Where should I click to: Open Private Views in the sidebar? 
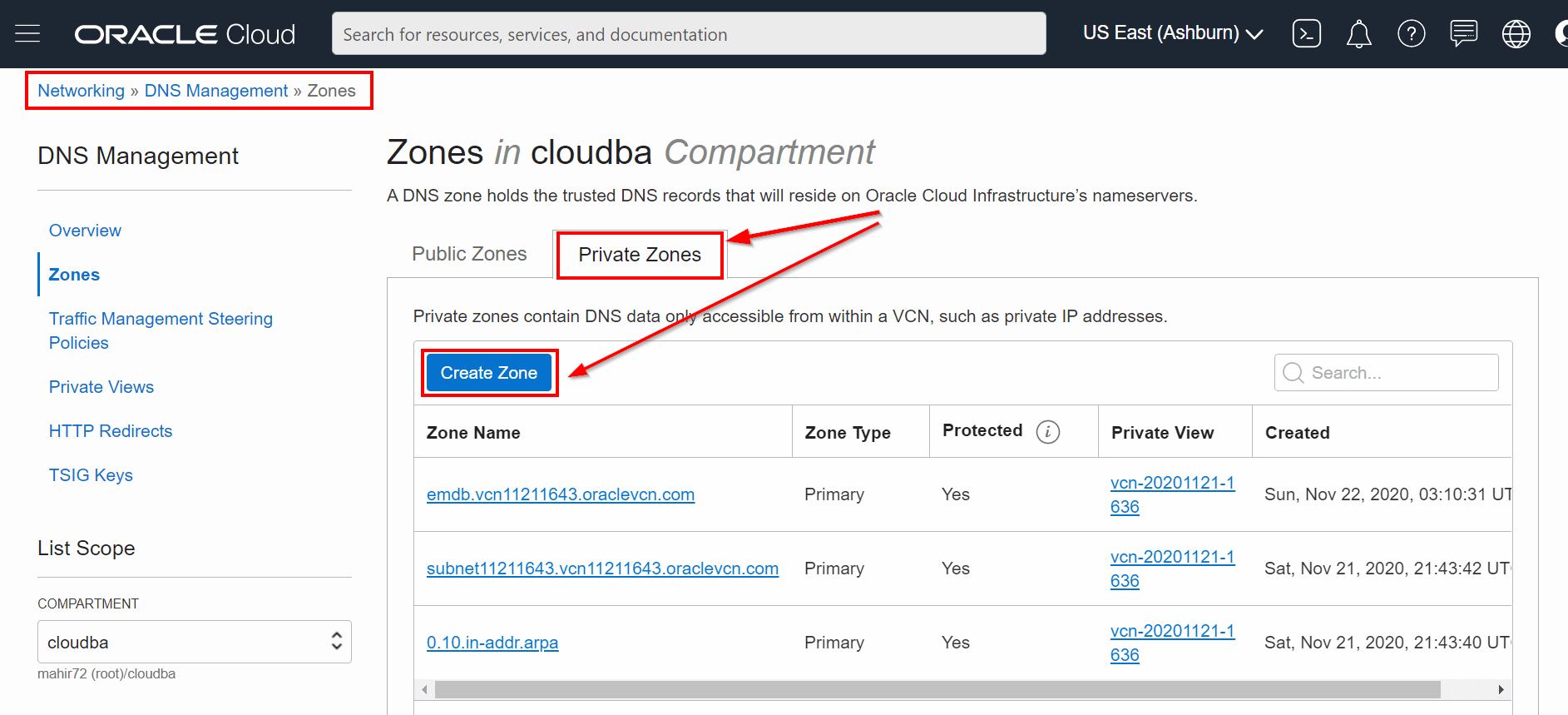click(x=101, y=387)
